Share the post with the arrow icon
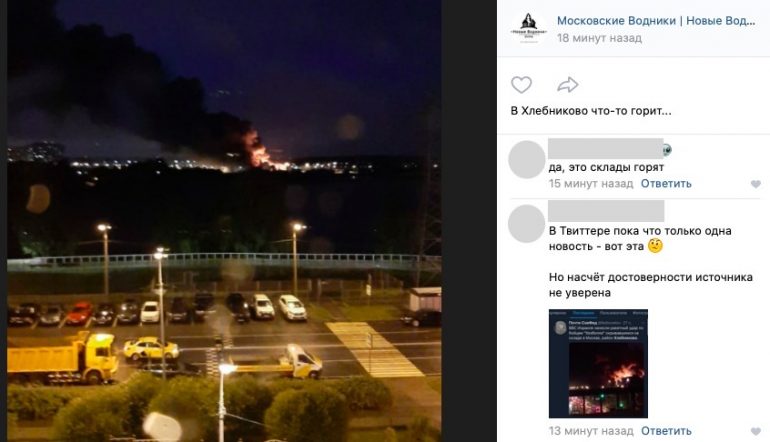This screenshot has width=770, height=442. point(567,85)
